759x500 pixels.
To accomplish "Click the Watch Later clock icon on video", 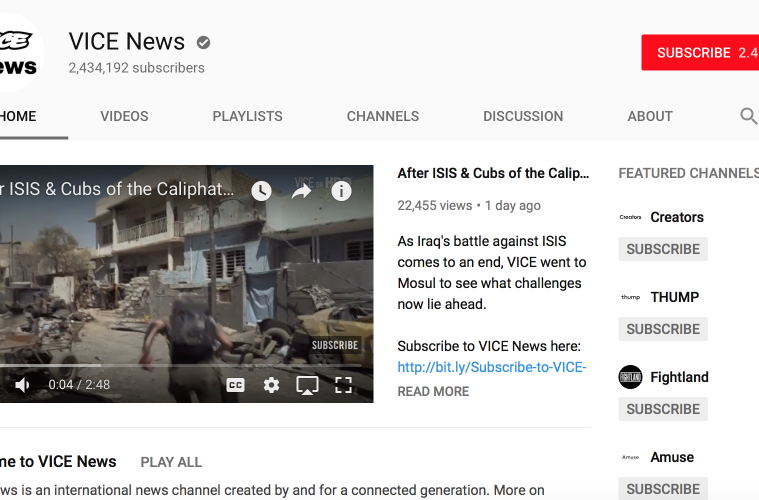I will point(261,191).
